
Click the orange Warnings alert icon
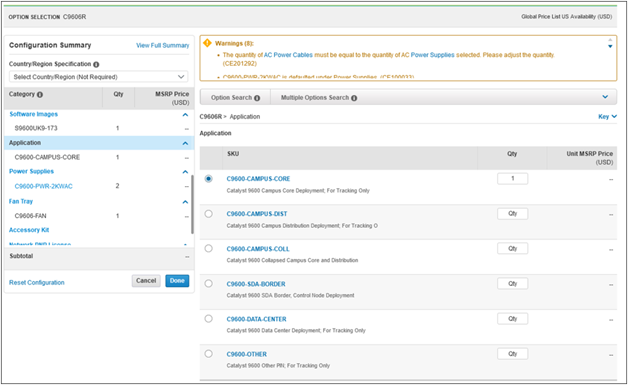pos(207,43)
